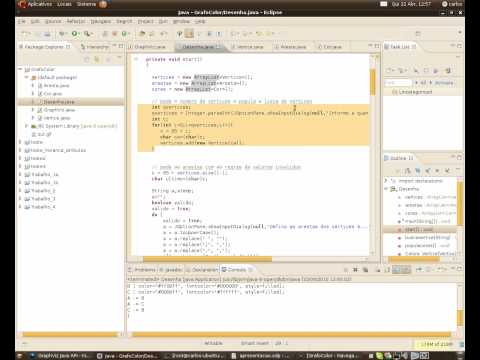Click the Sort icon in Outline toolbar

[x=407, y=171]
